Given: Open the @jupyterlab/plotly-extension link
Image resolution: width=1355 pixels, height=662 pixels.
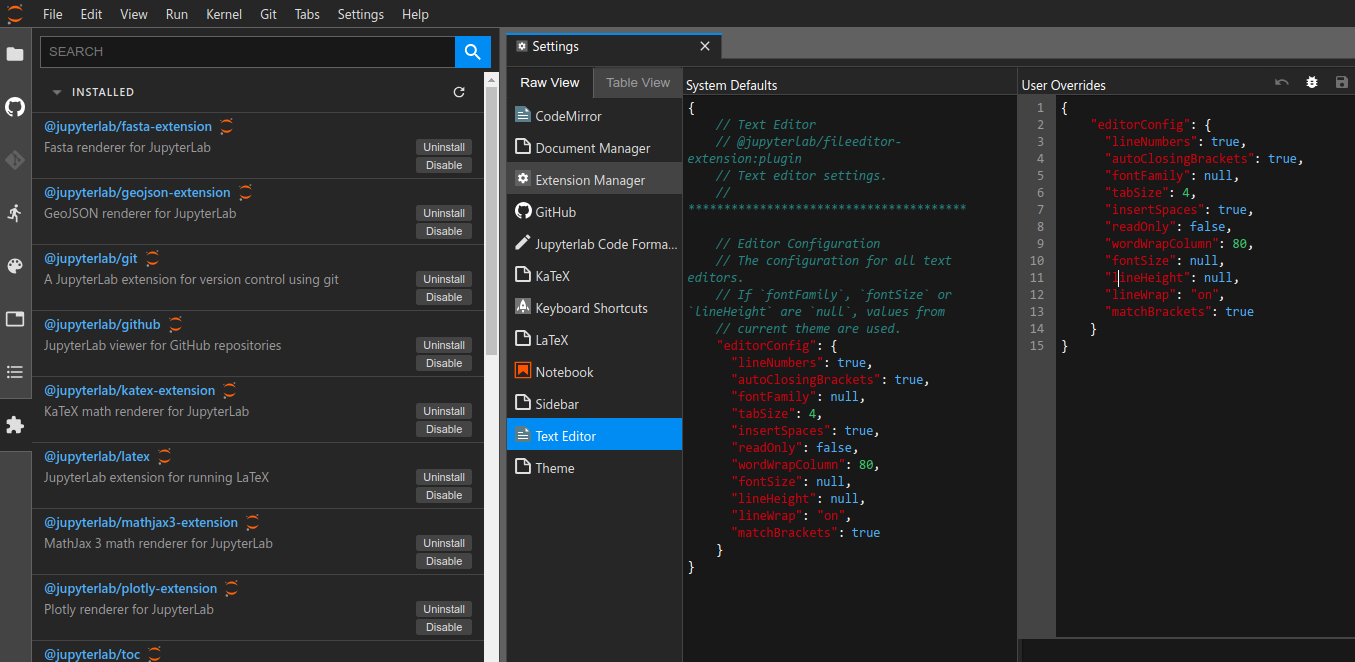Looking at the screenshot, I should point(131,589).
